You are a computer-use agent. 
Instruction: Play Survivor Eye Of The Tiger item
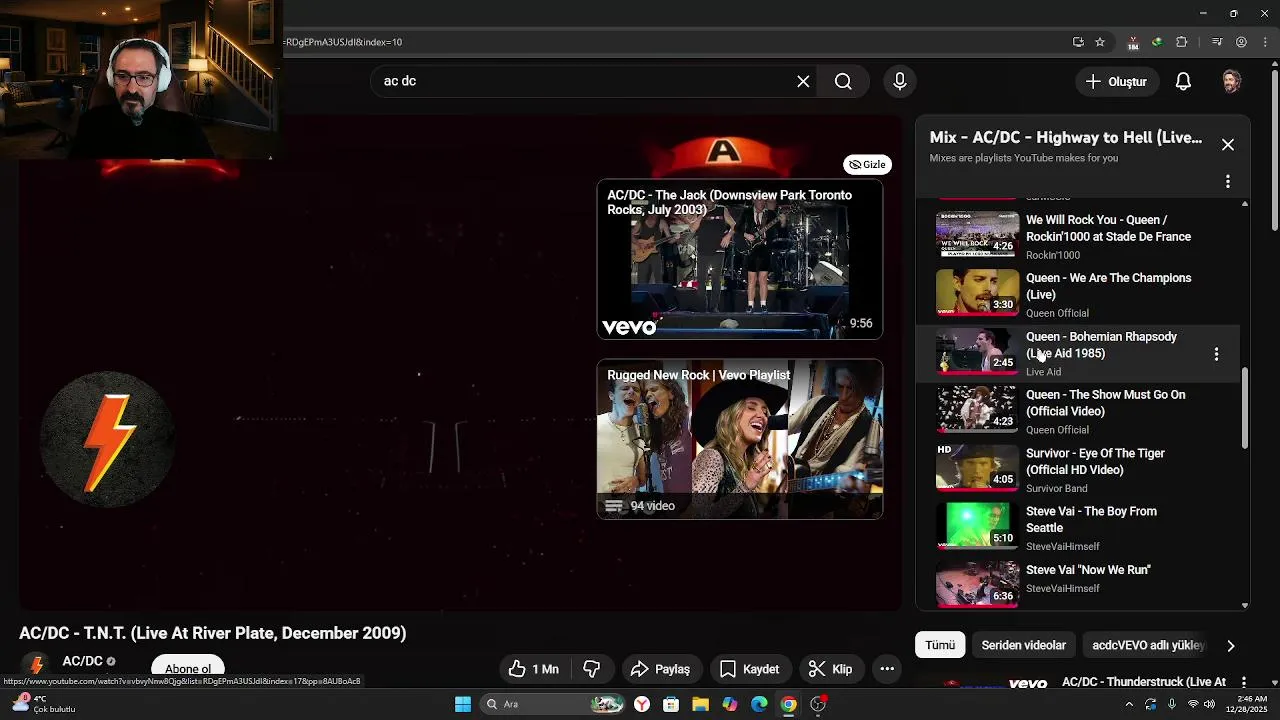[x=1078, y=469]
